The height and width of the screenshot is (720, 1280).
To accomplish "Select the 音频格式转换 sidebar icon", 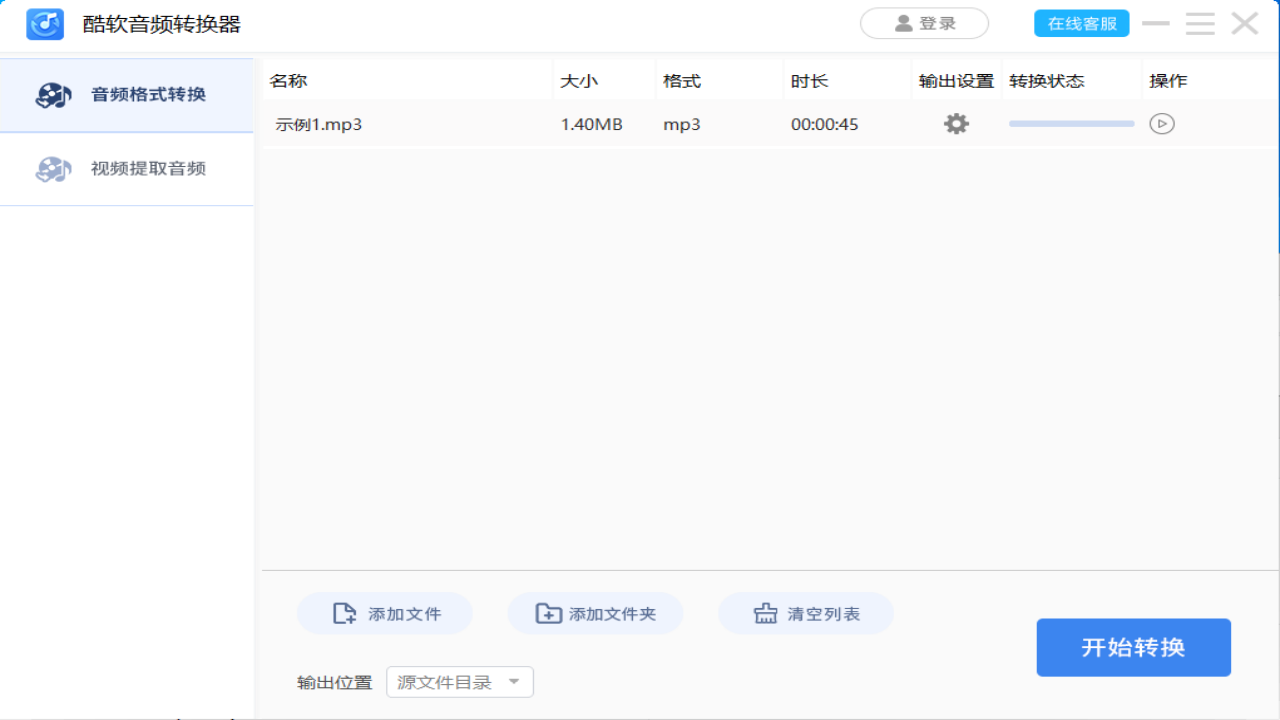I will coord(52,94).
